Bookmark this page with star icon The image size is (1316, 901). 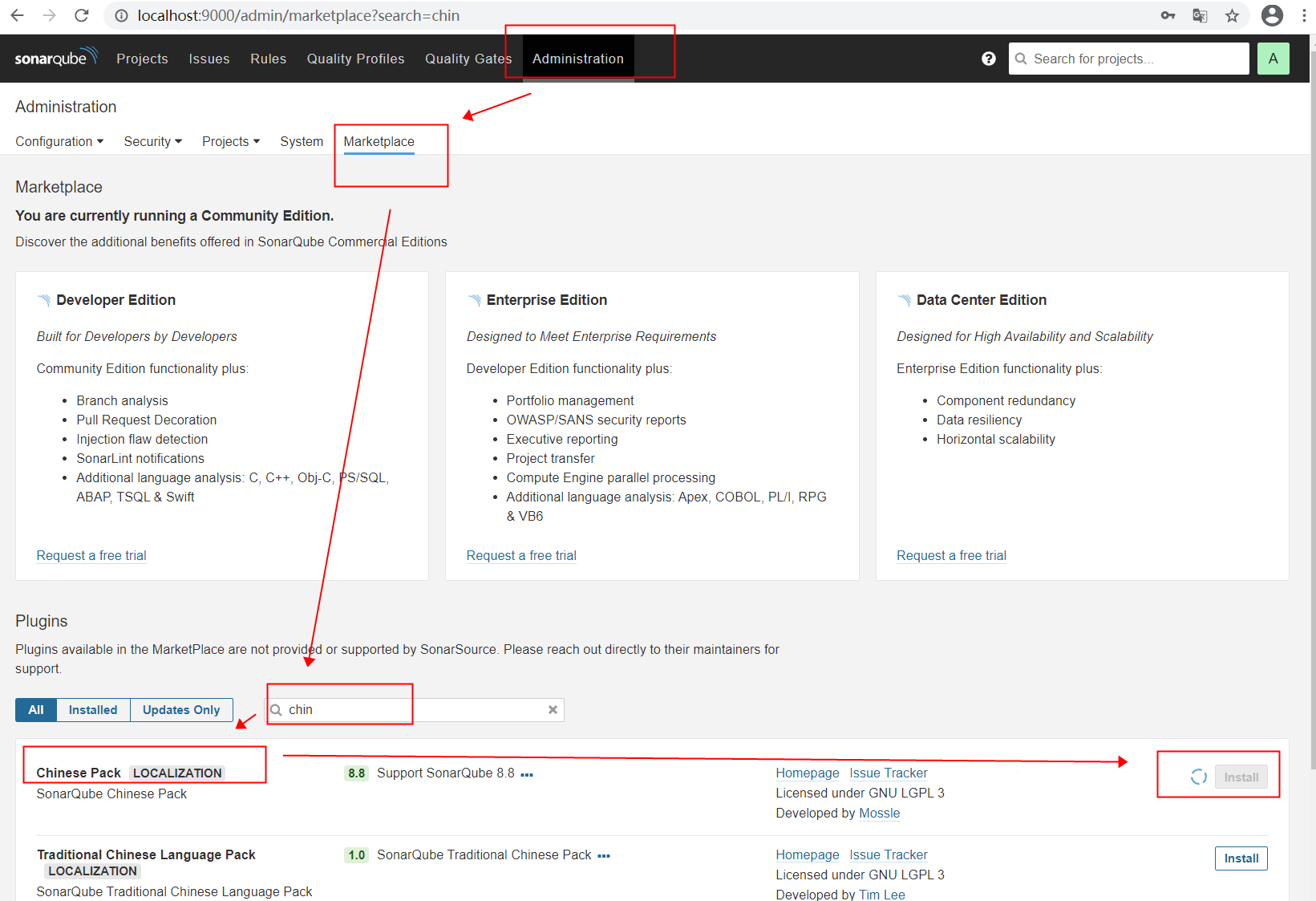pos(1232,15)
